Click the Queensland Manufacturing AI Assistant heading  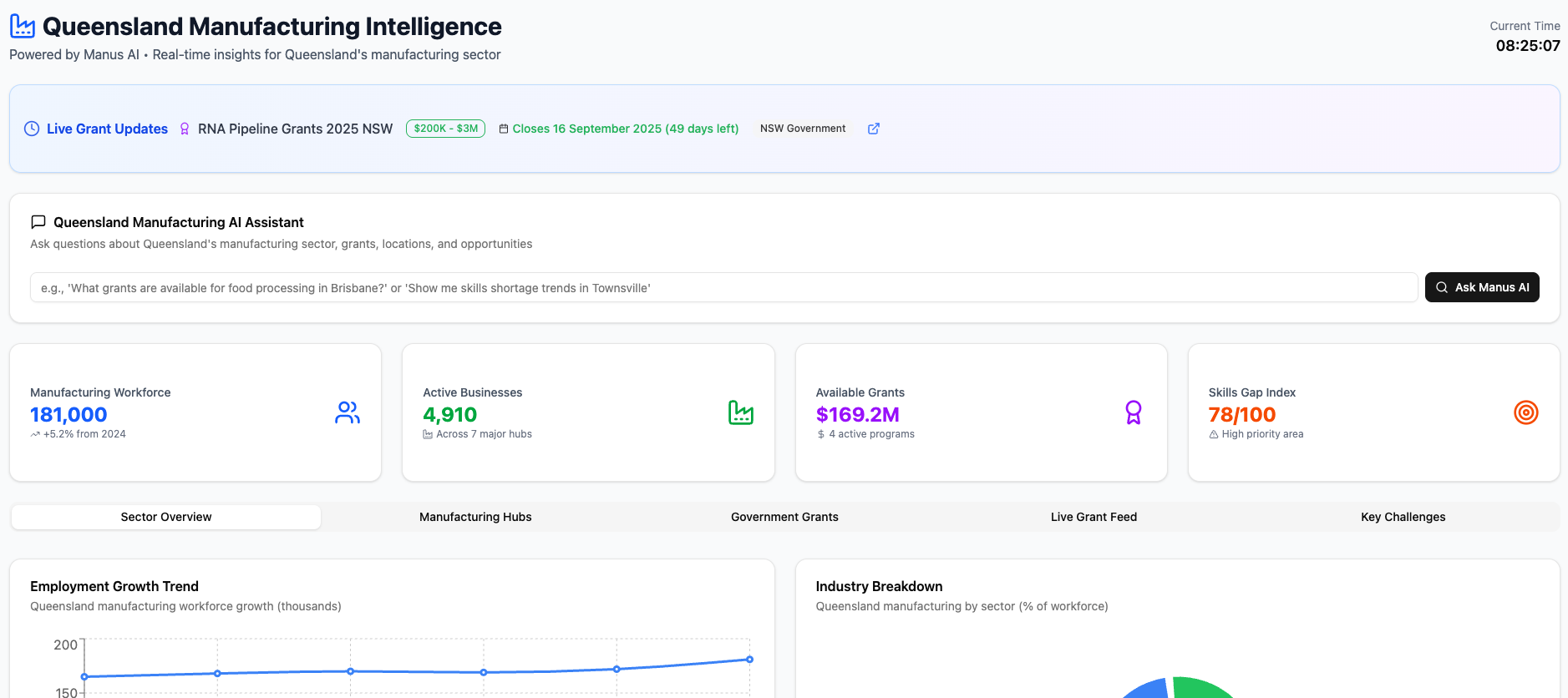click(x=179, y=222)
